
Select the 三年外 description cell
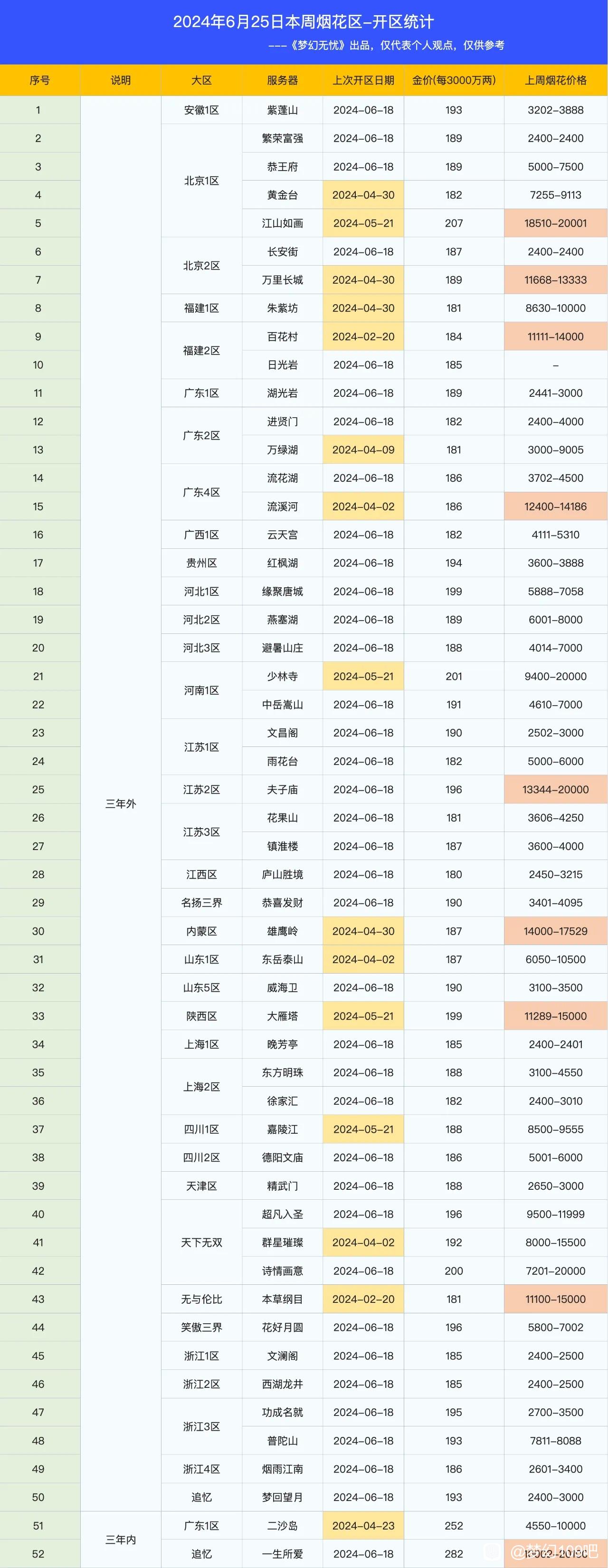tap(121, 803)
